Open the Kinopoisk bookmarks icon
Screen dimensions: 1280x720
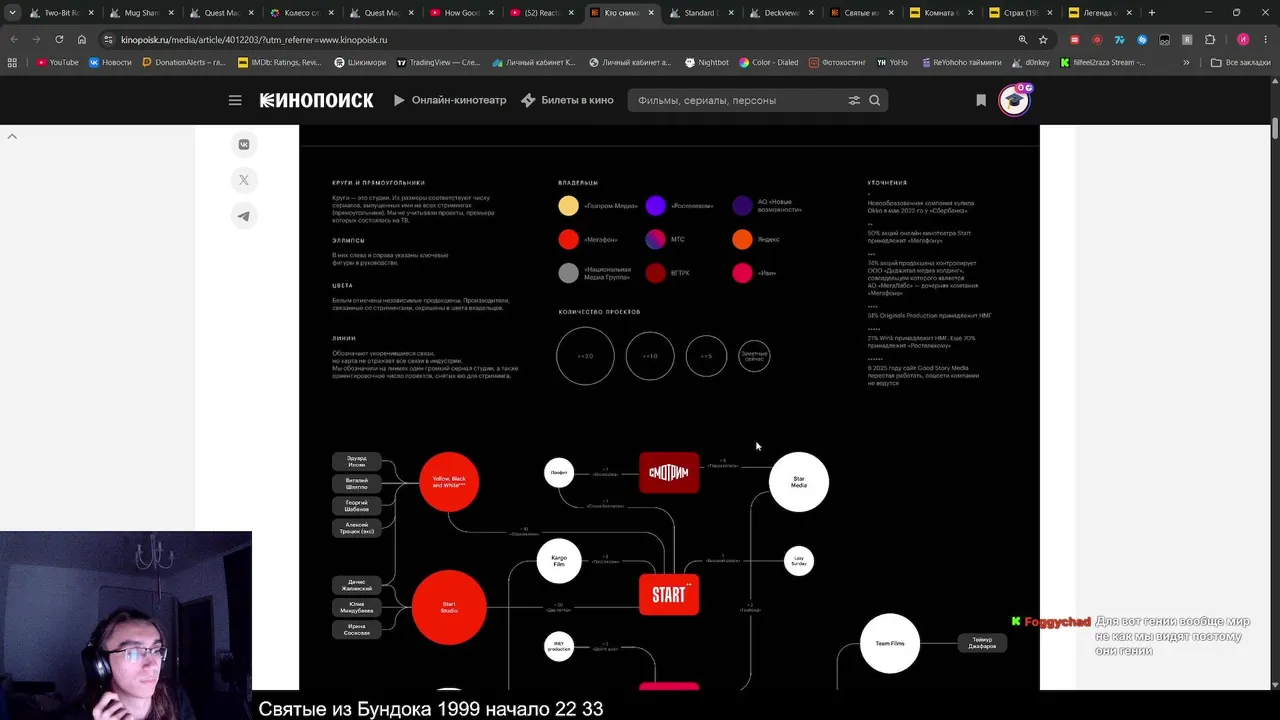coord(981,100)
